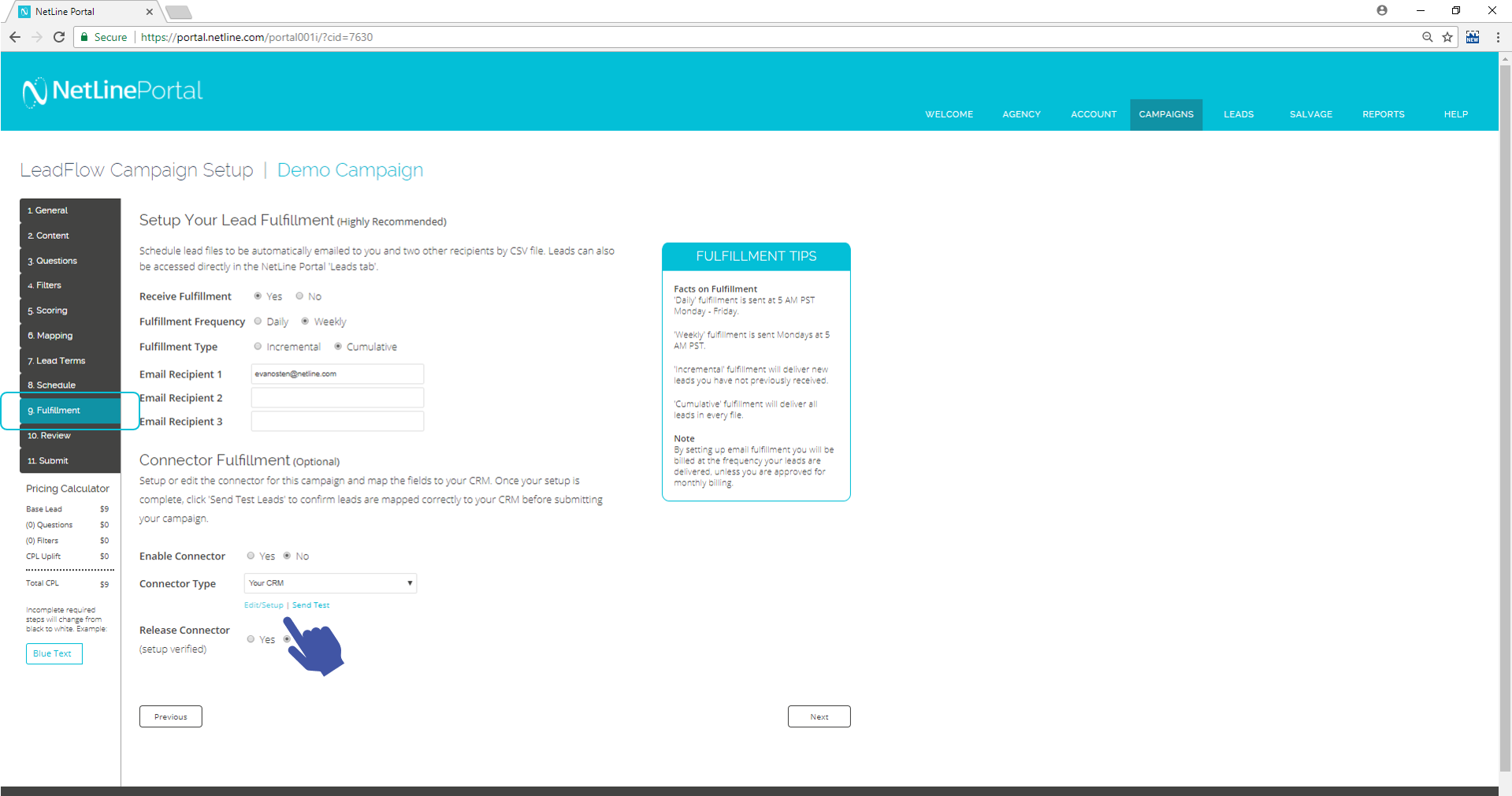1512x796 pixels.
Task: Choose Weekly fulfillment frequency
Action: click(x=305, y=322)
